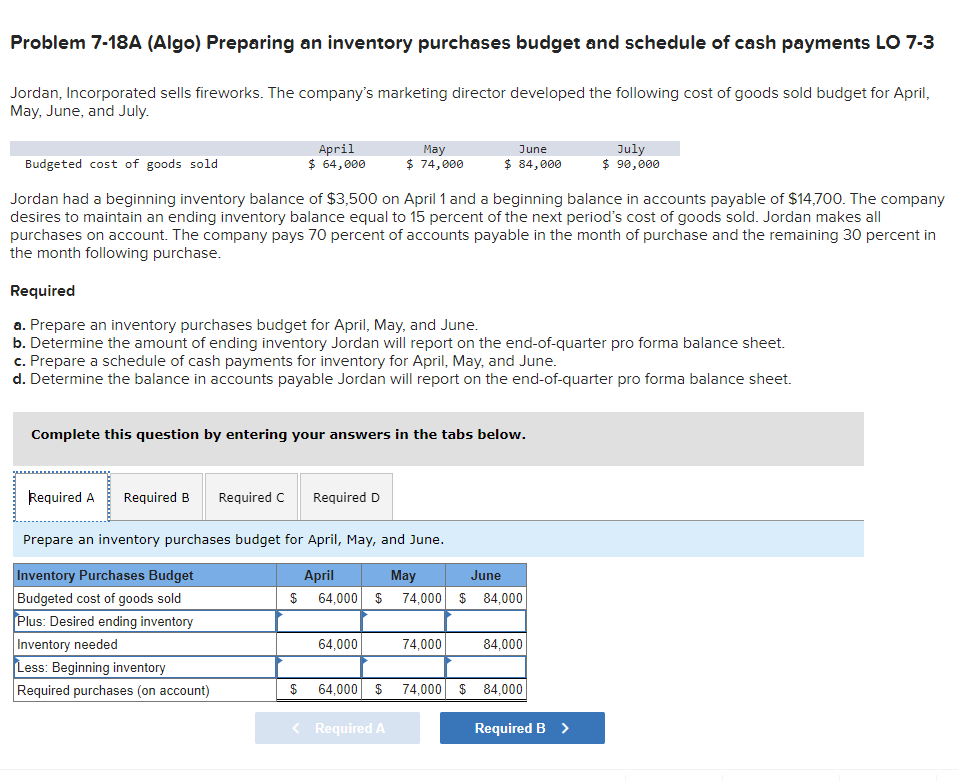Click the Required B navigation button

(x=521, y=728)
